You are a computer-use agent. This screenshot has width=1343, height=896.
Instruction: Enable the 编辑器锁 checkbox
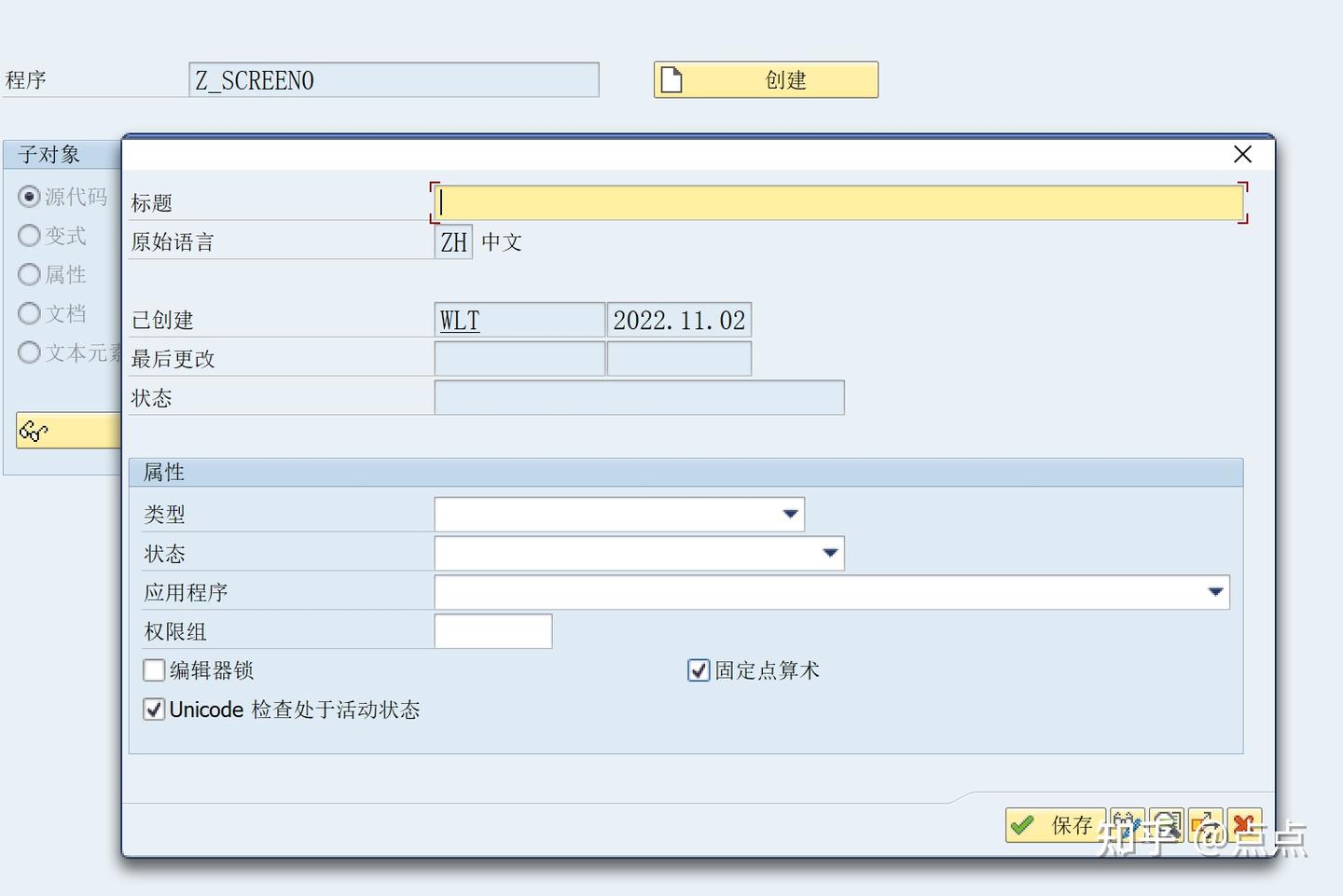coord(154,669)
